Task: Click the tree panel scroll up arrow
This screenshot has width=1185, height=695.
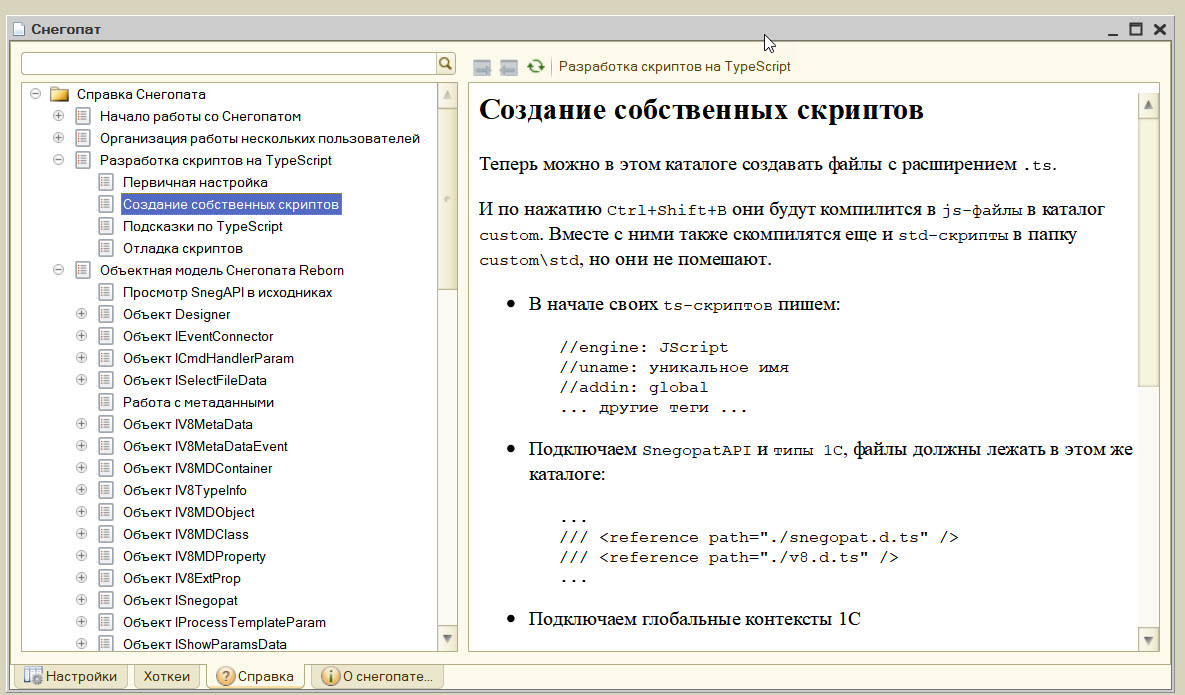Action: 447,95
